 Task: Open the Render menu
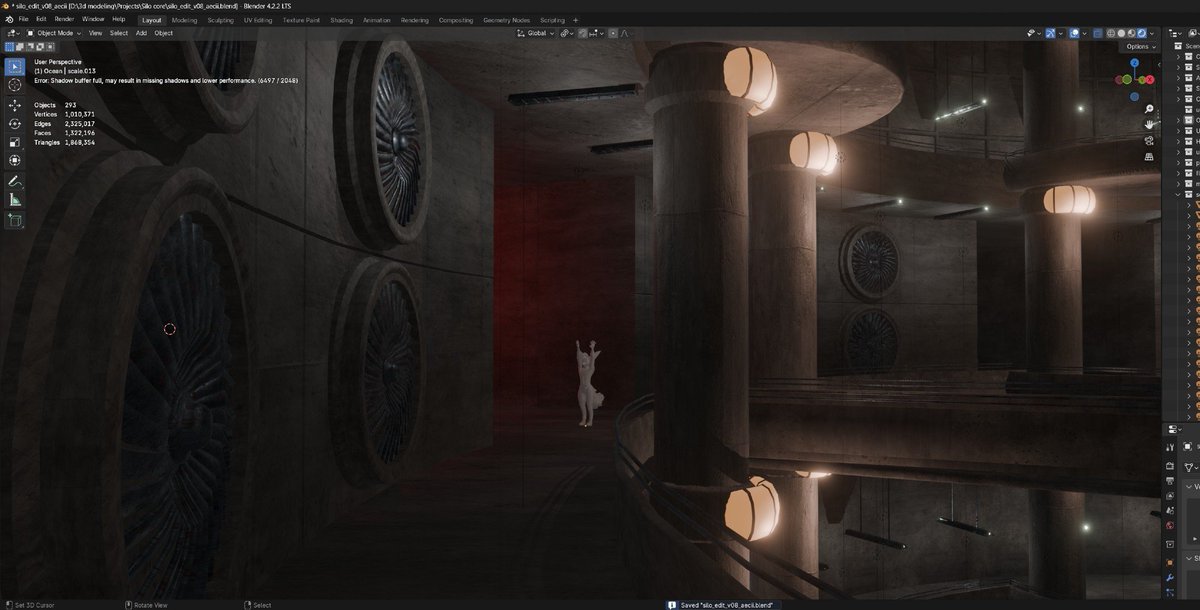[x=64, y=19]
